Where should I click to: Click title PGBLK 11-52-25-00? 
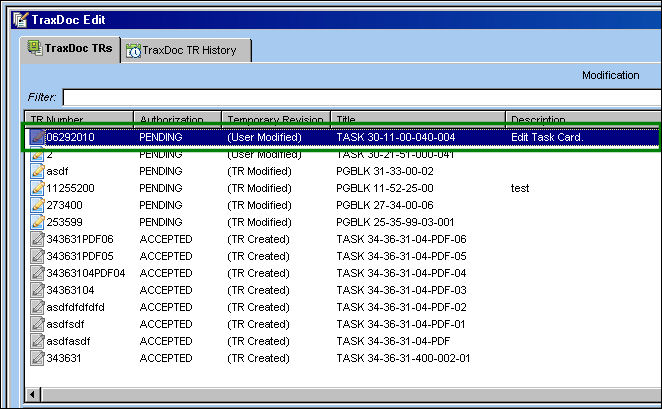[385, 188]
